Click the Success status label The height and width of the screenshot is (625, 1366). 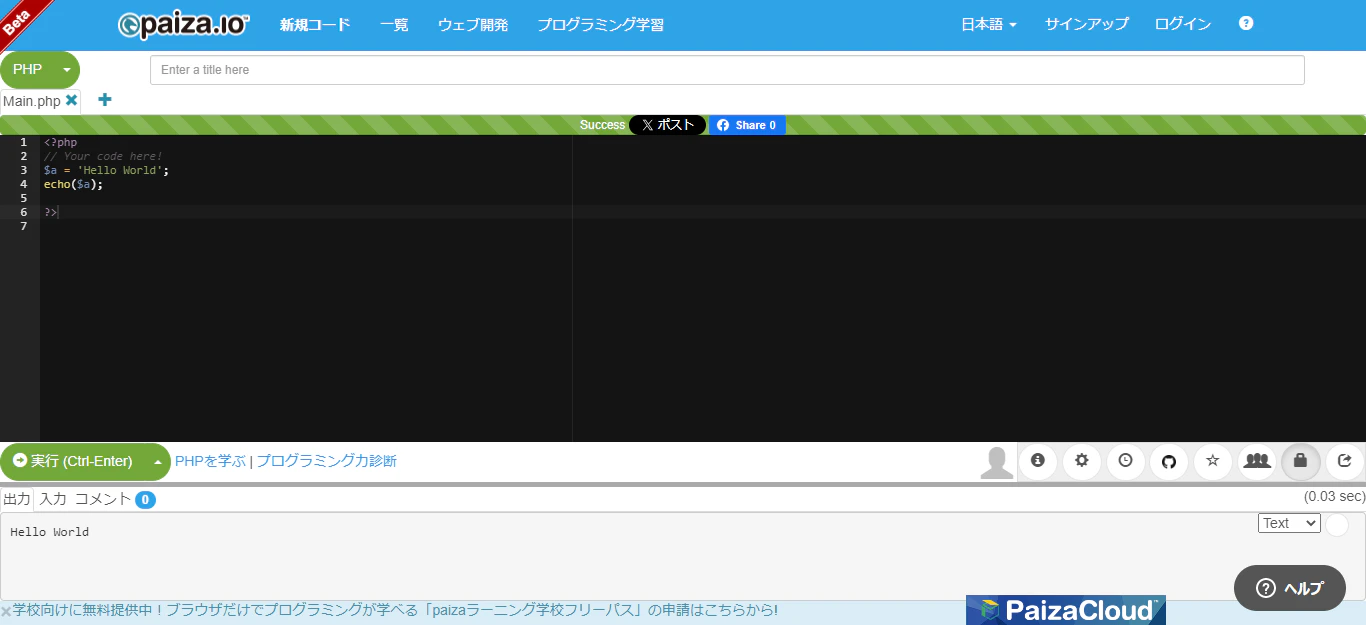[602, 125]
